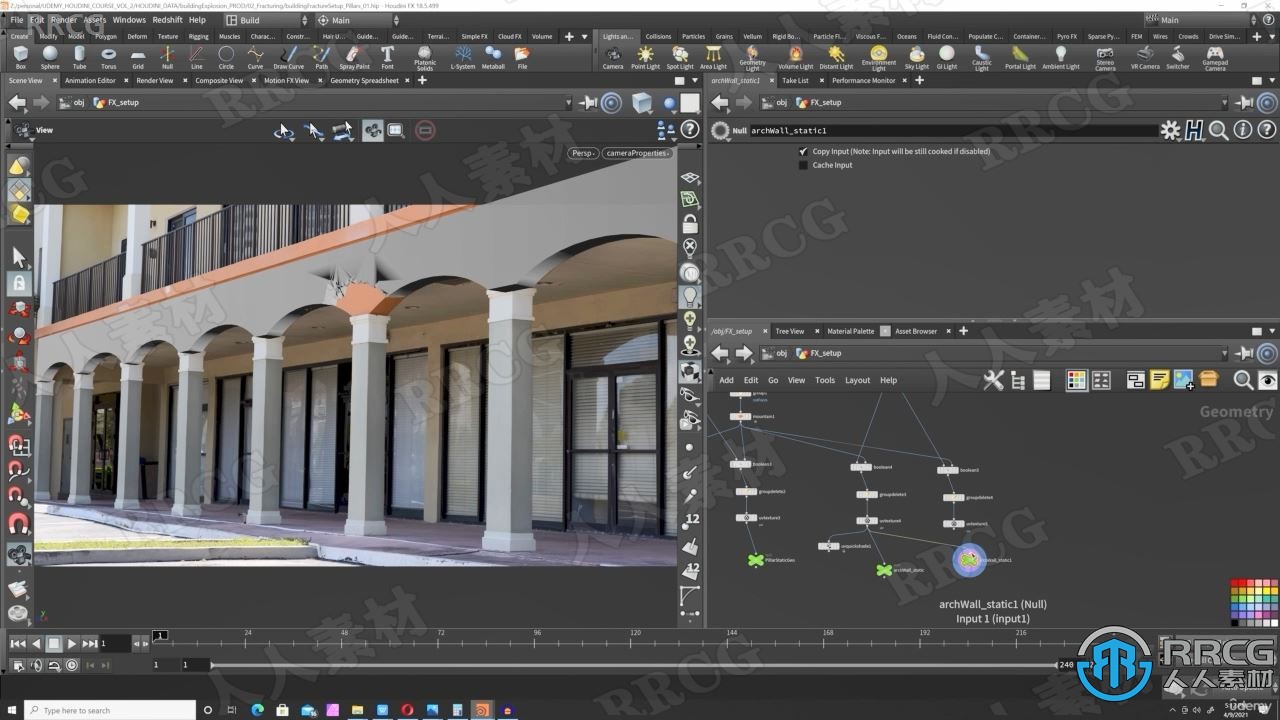Viewport: 1280px width, 720px height.
Task: Toggle the viewport lock camera icon
Action: (690, 223)
